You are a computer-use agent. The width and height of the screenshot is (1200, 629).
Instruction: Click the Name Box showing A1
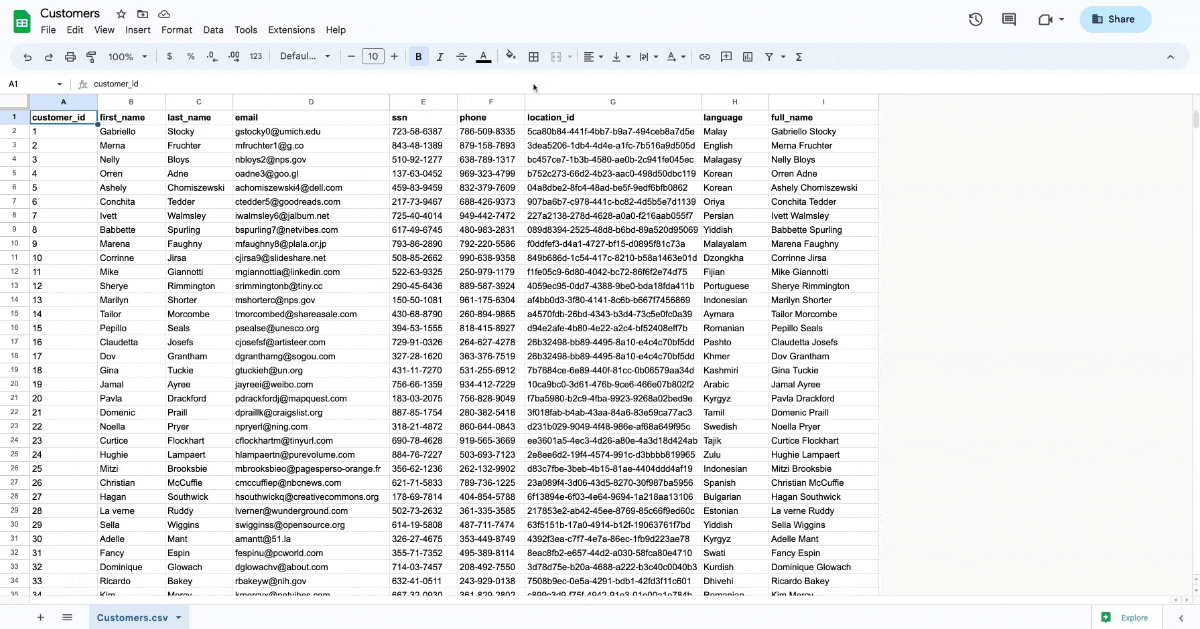coord(30,84)
